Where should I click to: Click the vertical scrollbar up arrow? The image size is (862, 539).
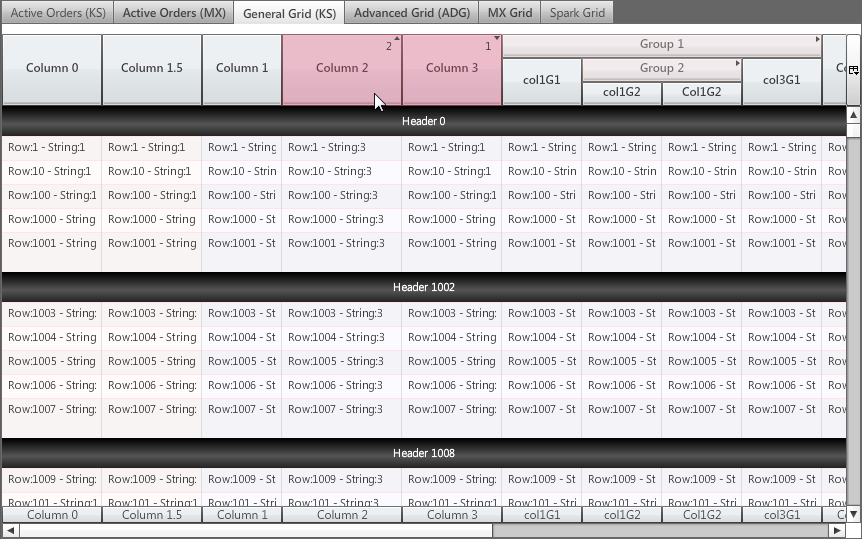tap(853, 115)
